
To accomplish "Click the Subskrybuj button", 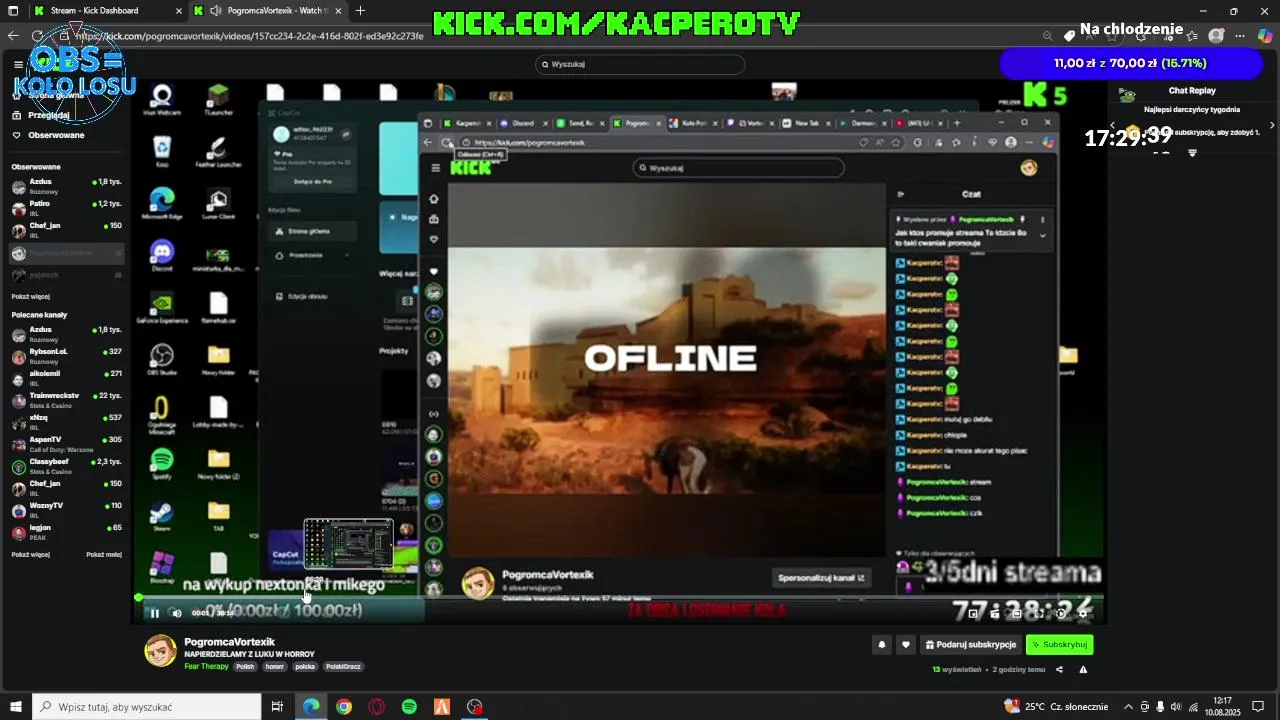I will point(1059,645).
